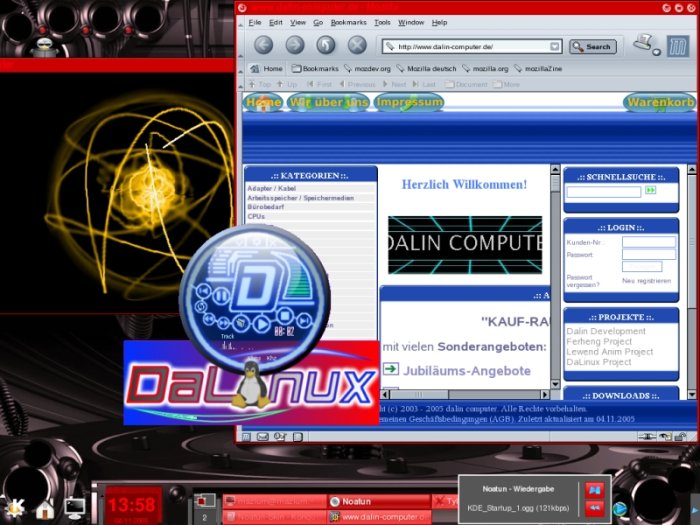Reload the page in Mozilla

pyautogui.click(x=326, y=45)
